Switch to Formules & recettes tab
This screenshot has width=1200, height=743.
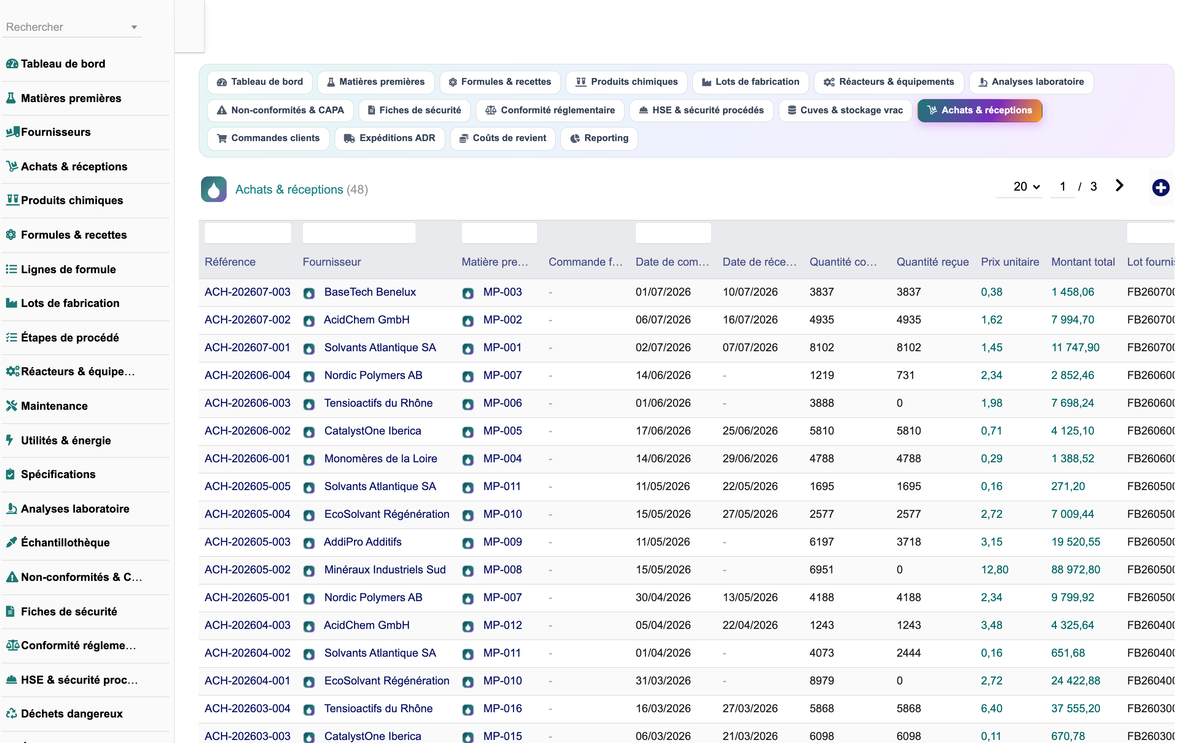(x=500, y=82)
